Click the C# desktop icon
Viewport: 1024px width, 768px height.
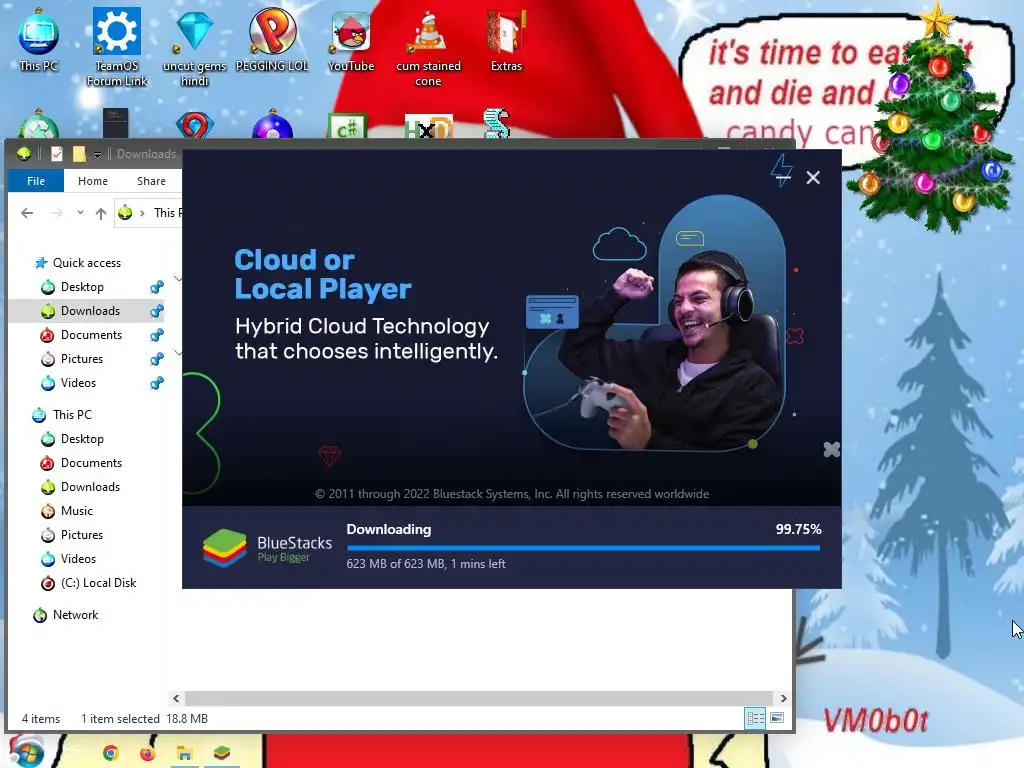(347, 126)
